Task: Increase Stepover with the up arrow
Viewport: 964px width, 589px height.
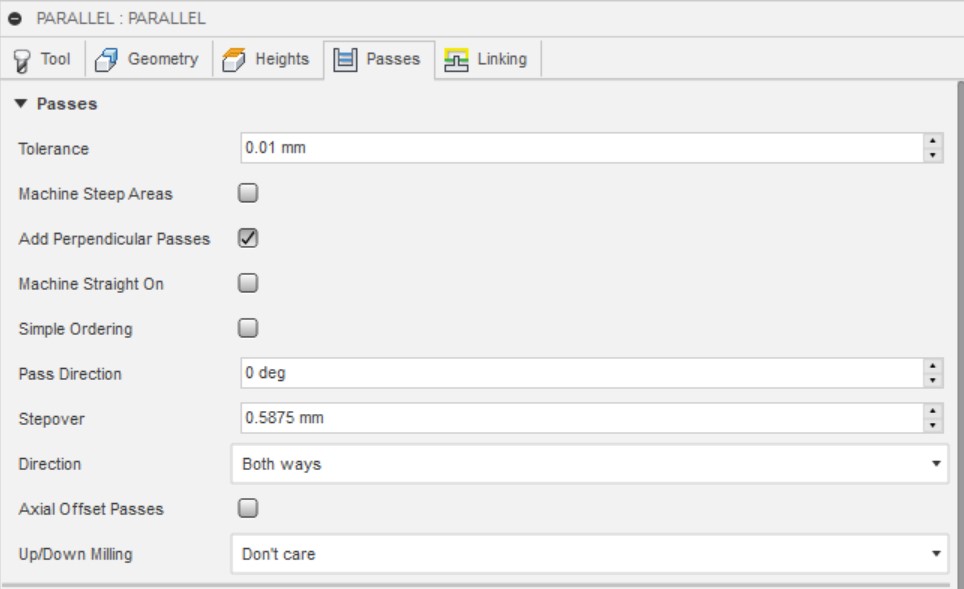Action: click(x=935, y=412)
